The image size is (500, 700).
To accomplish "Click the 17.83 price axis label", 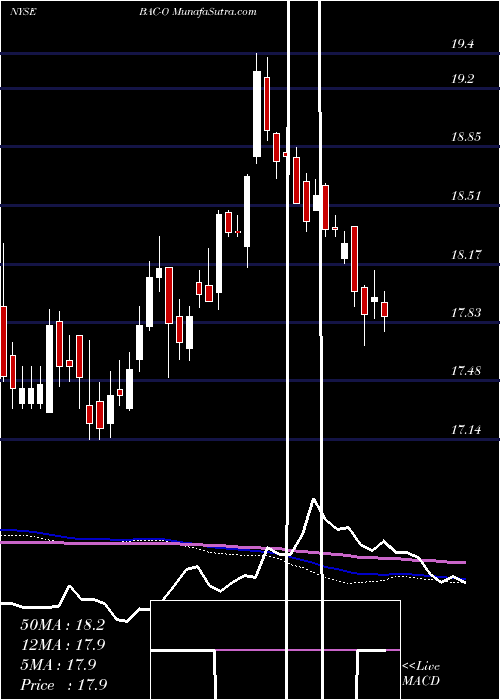I will tap(466, 313).
